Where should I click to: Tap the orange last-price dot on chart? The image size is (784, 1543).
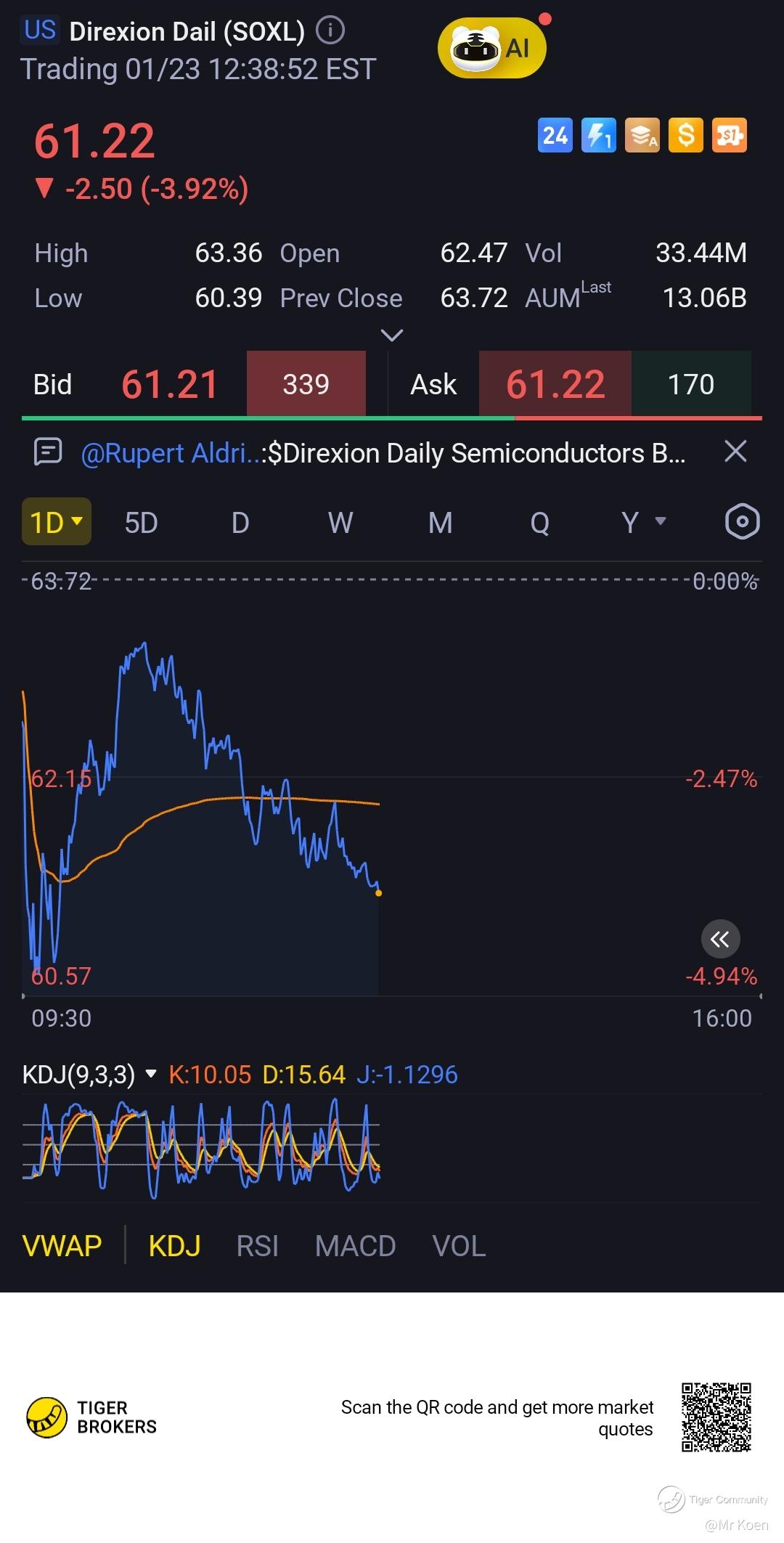[378, 893]
